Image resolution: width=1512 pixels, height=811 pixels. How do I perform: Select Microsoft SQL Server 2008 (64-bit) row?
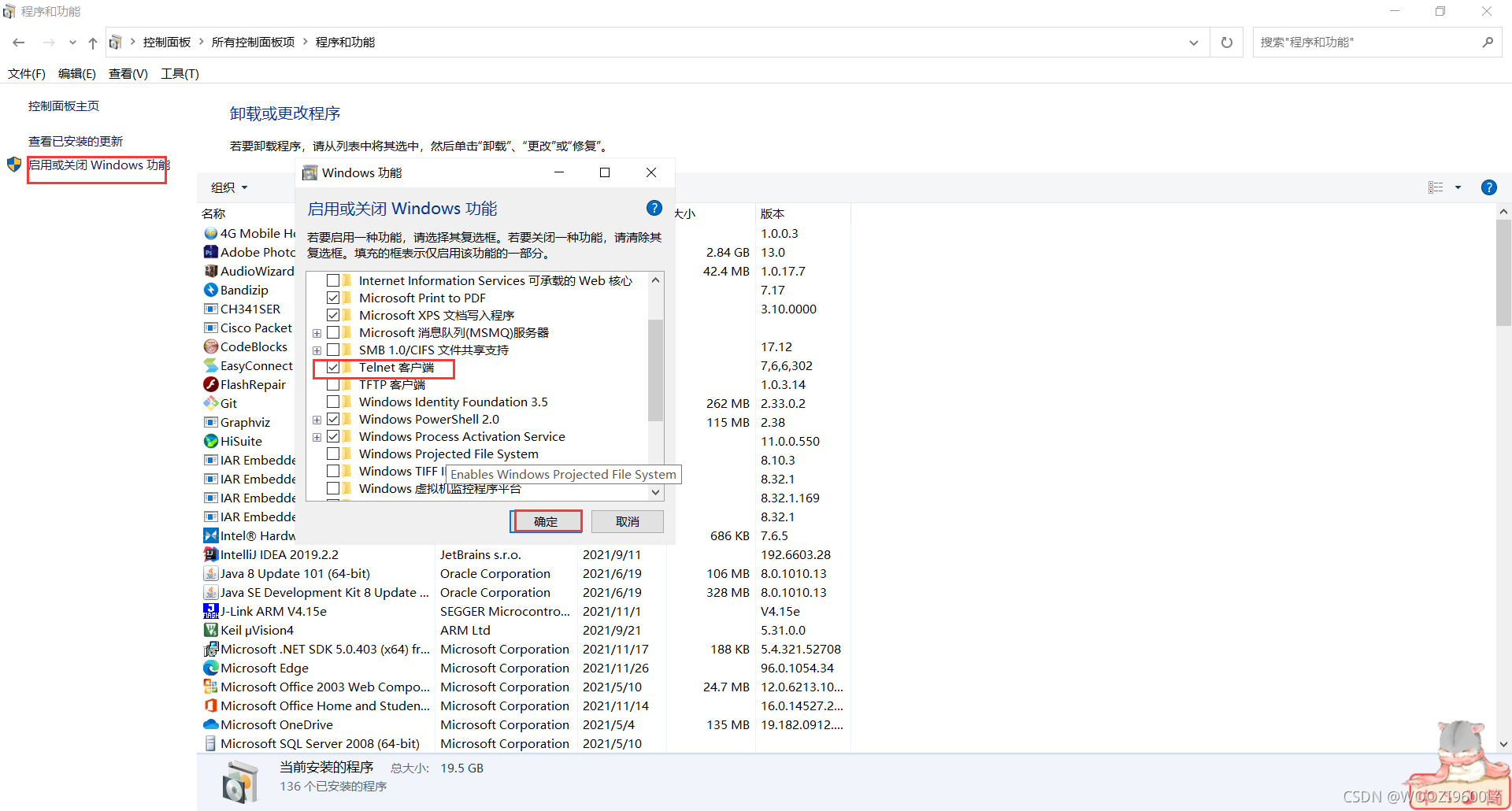(x=522, y=743)
